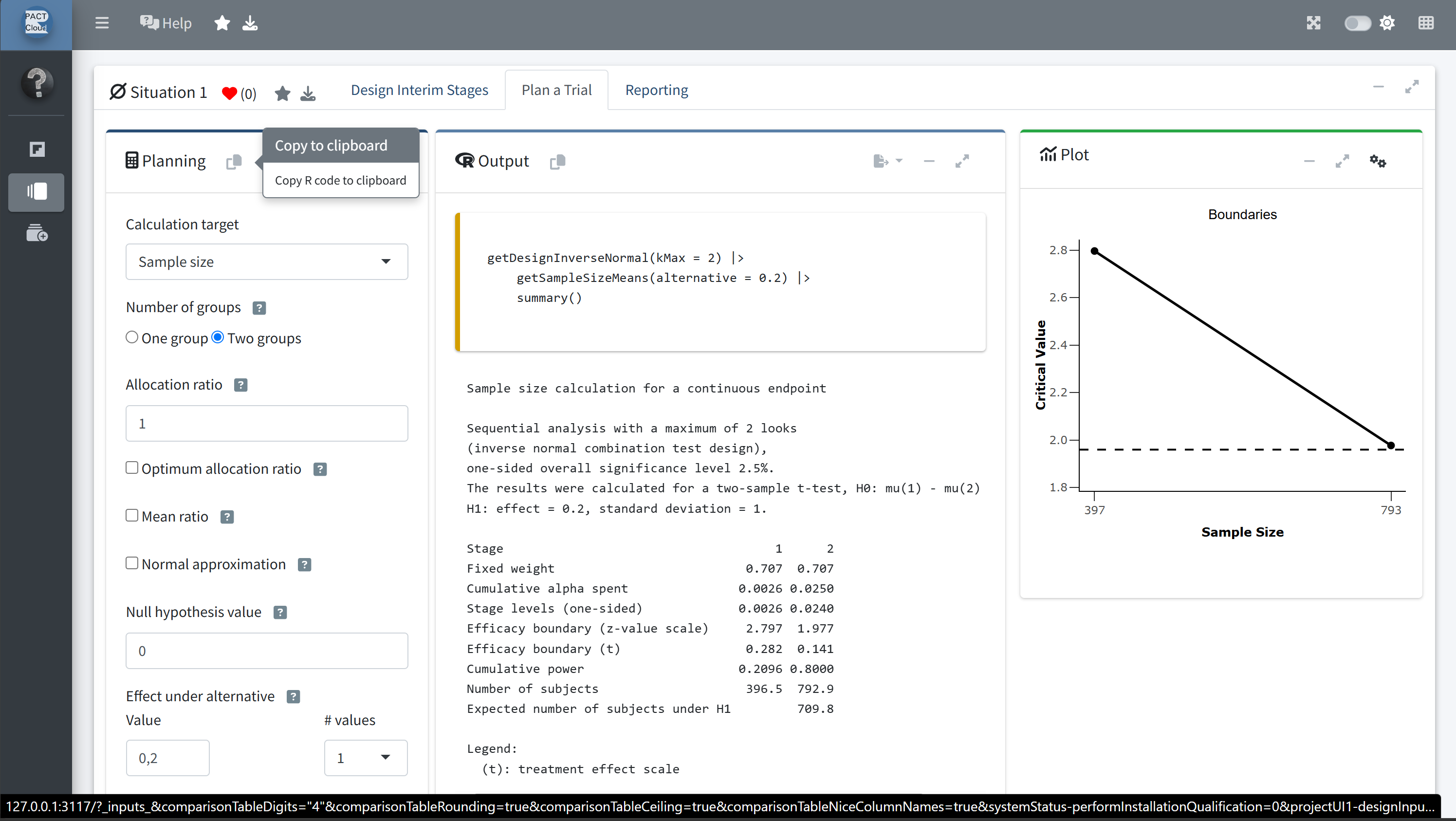
Task: Click the Null hypothesis value field
Action: pos(267,650)
